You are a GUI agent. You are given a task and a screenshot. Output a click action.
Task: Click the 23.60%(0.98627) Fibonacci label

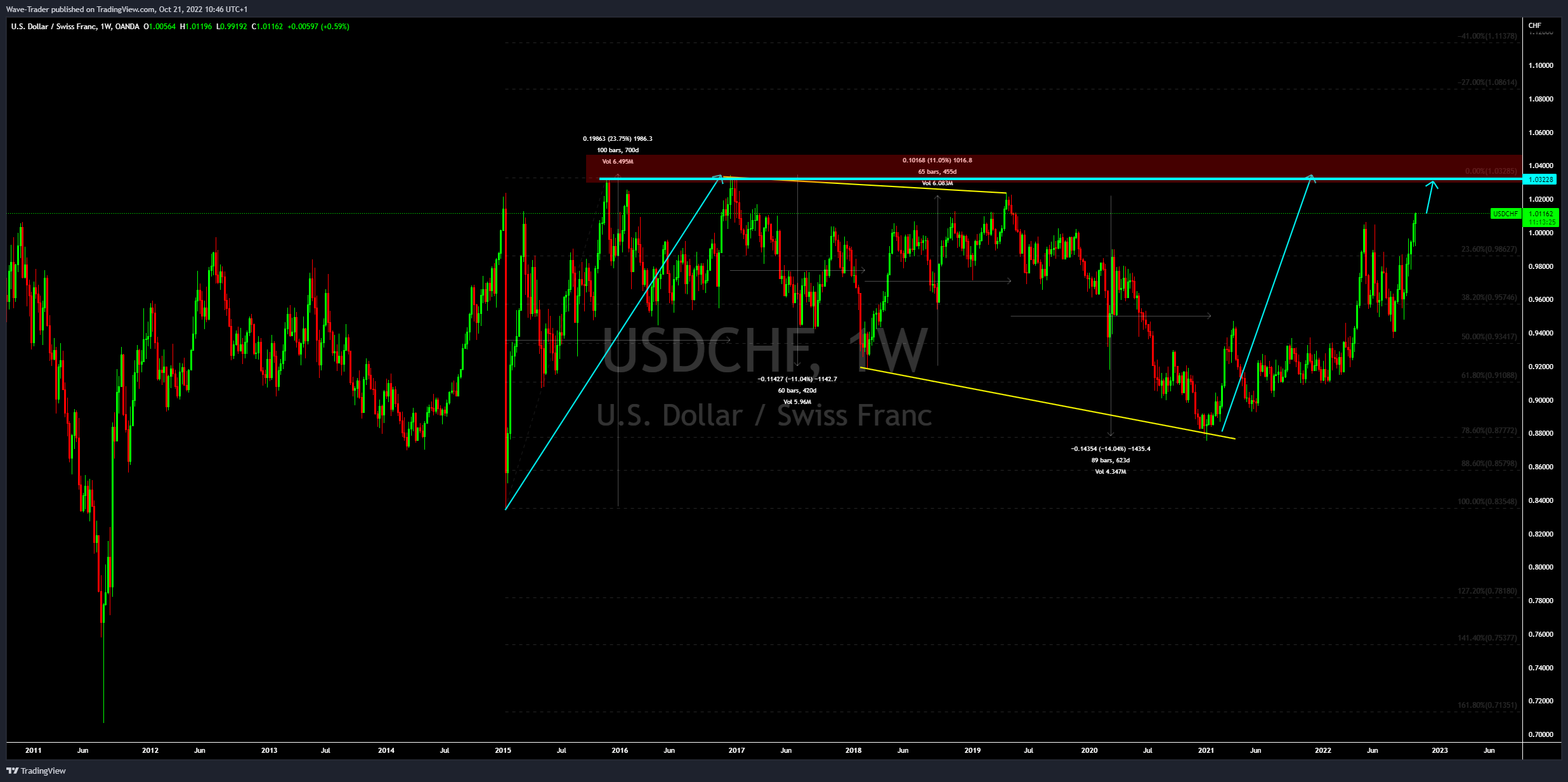(1489, 249)
